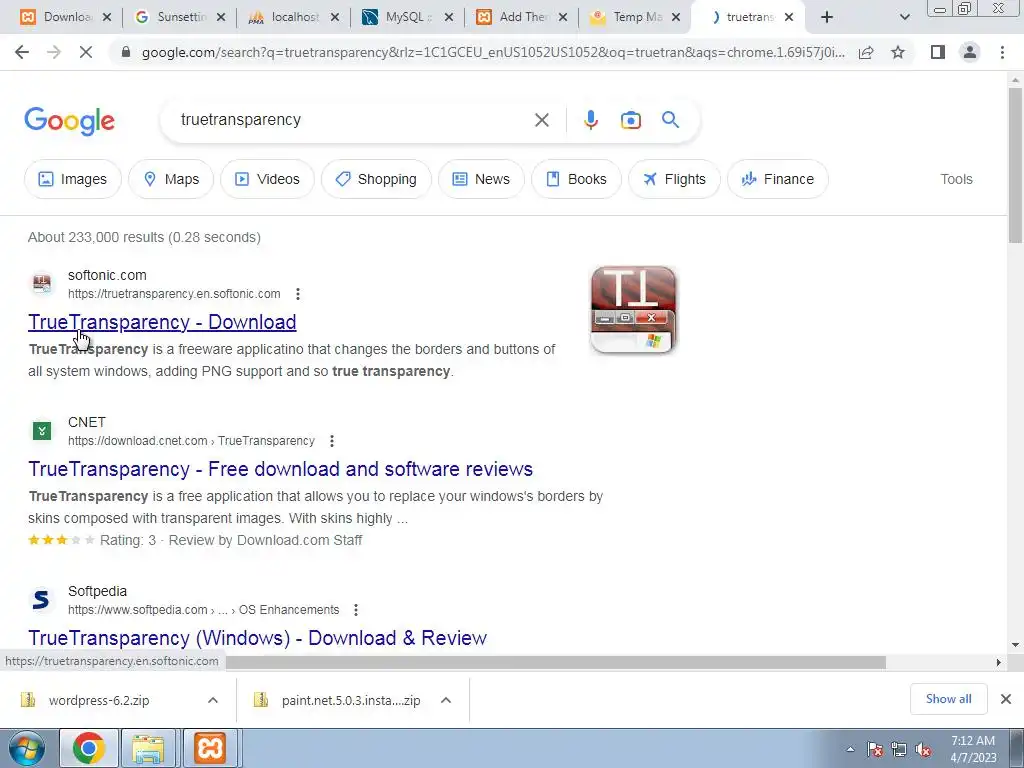Go back using browser back arrow
The image size is (1024, 768).
click(x=22, y=52)
